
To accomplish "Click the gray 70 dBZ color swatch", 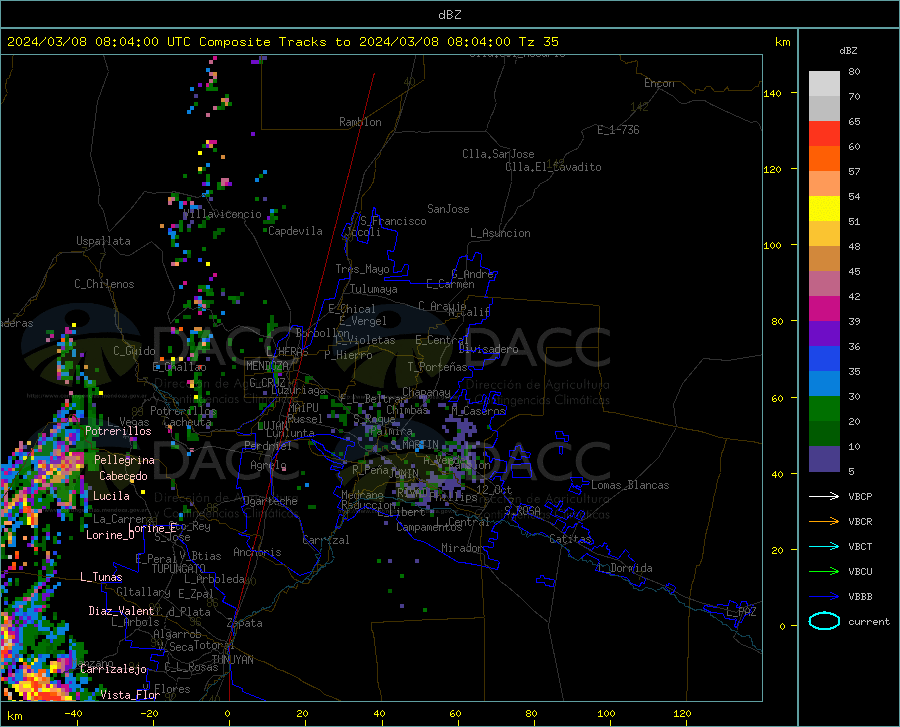I will tap(824, 108).
